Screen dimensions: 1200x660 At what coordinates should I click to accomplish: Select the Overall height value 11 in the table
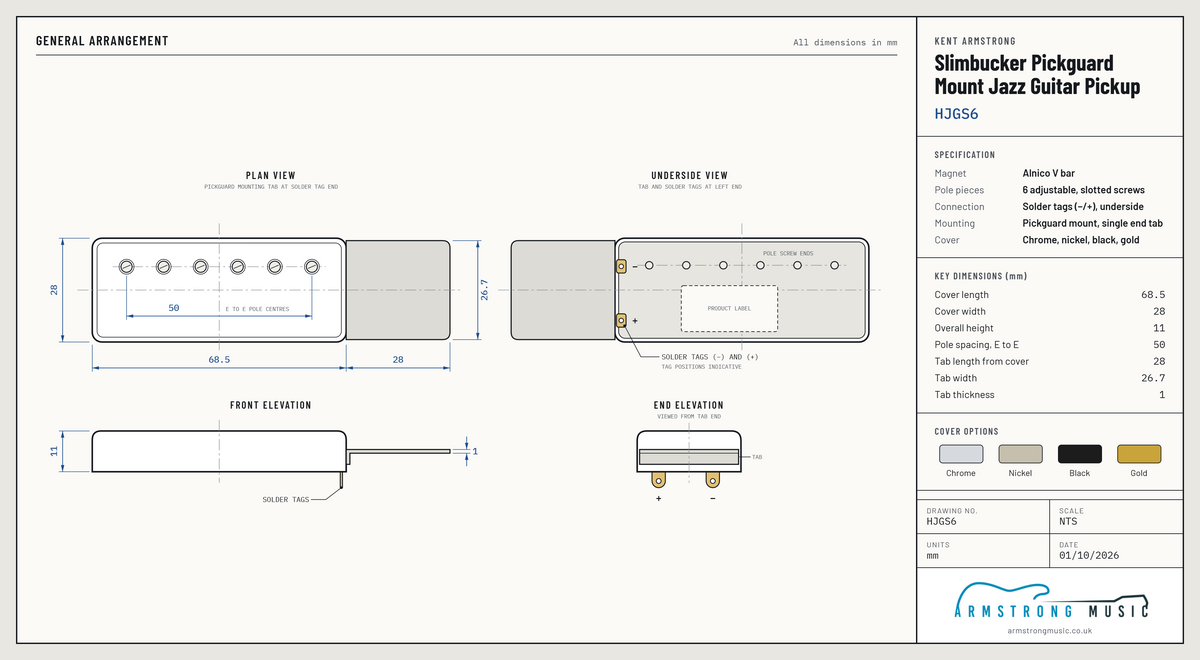[1159, 328]
